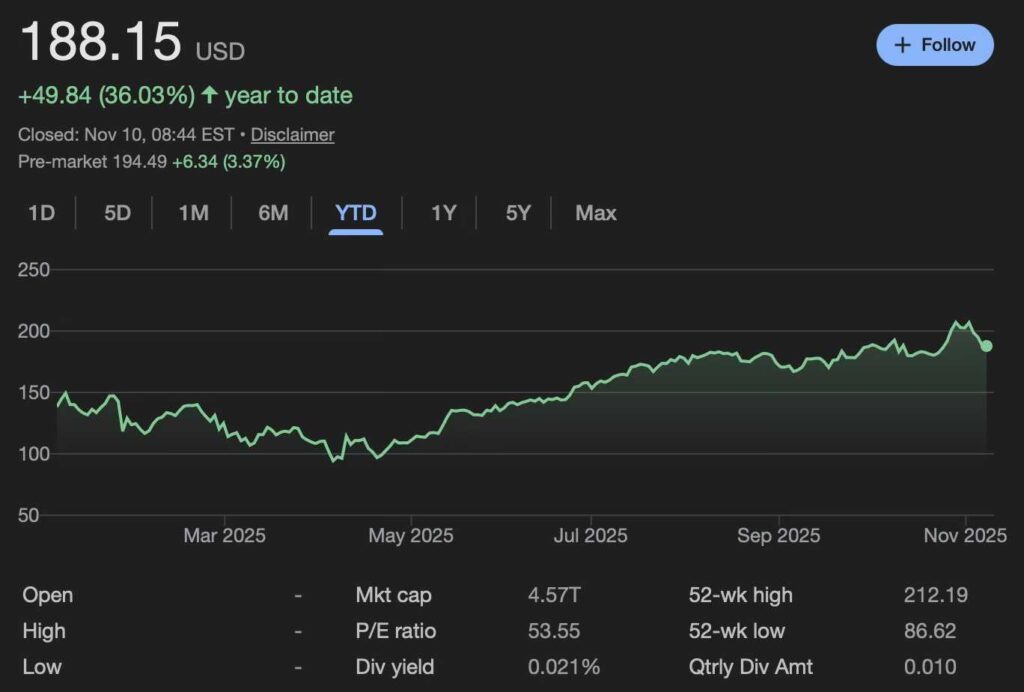Click the Div yield value 0.021%
This screenshot has height=692, width=1024.
pos(564,667)
